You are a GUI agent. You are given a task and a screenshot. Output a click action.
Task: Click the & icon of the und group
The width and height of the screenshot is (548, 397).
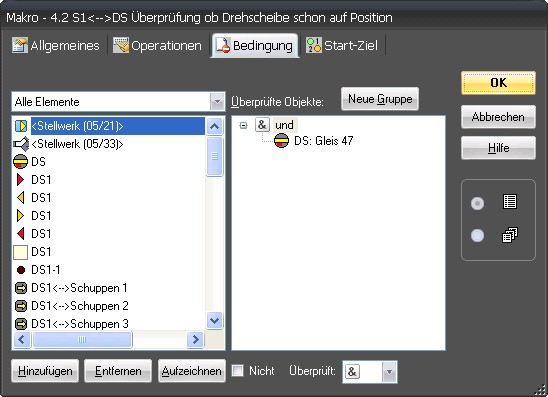[262, 125]
